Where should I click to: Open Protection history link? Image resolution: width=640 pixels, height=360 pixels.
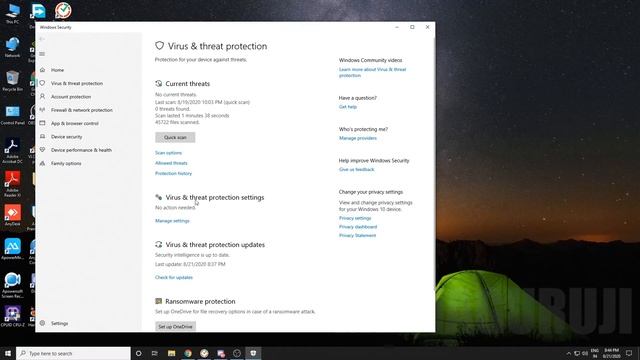point(173,173)
